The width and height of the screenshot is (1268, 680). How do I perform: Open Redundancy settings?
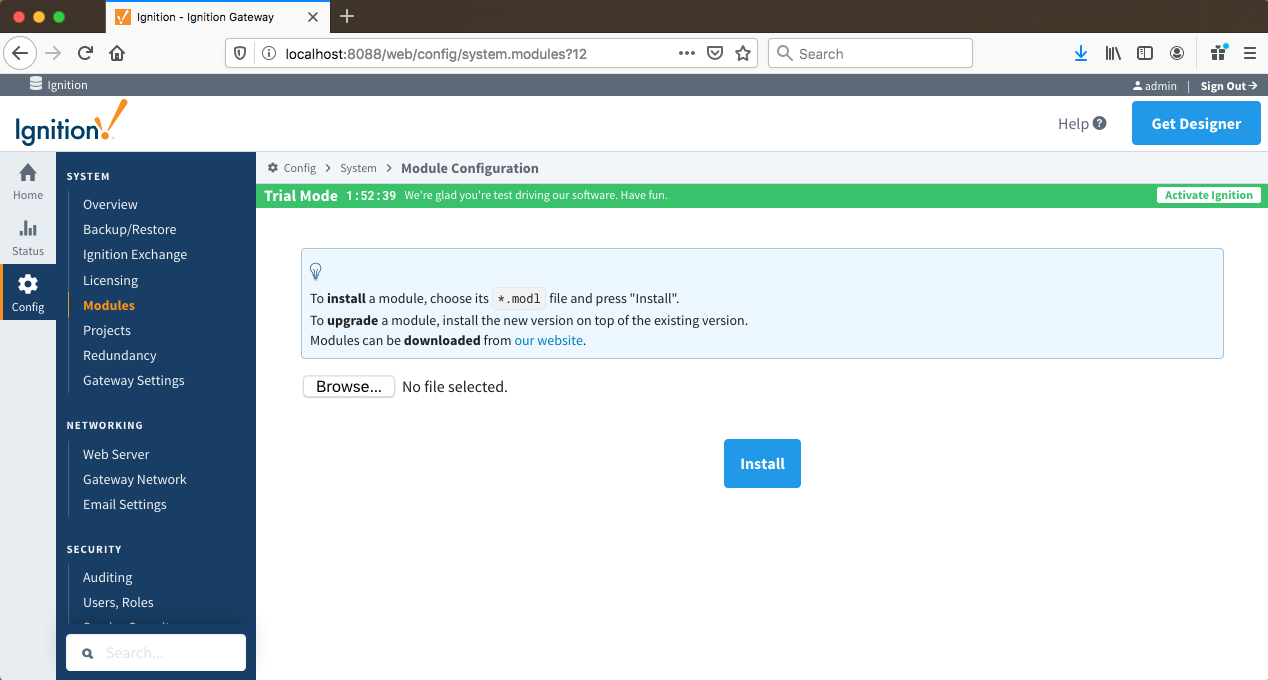click(120, 355)
